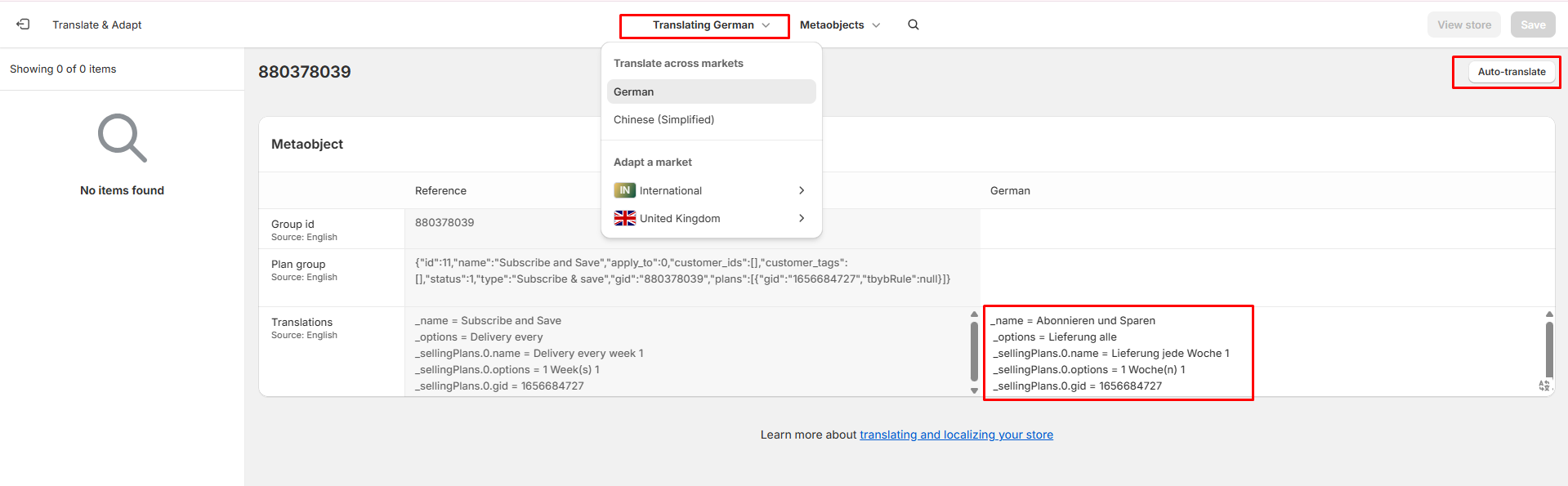Viewport: 1568px width, 486px height.
Task: Click the green IN International market badge
Action: pyautogui.click(x=625, y=190)
